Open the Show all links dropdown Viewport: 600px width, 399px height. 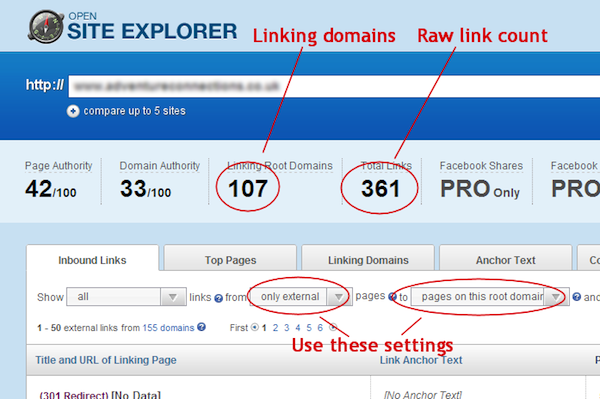point(126,297)
